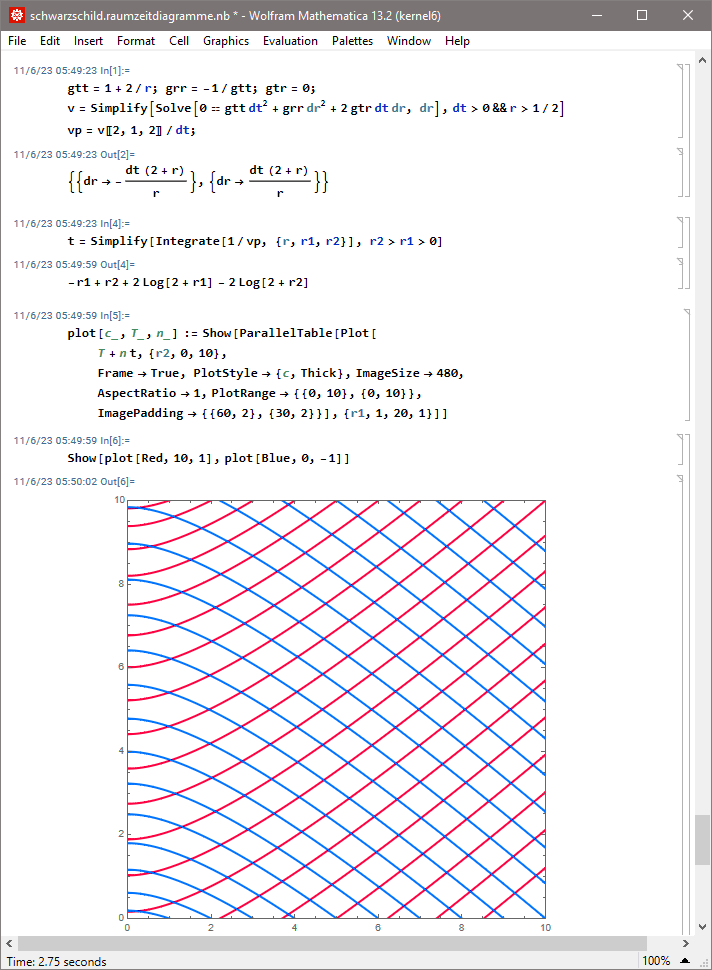This screenshot has height=970, width=712.
Task: Click the vertical scrollbar thumb
Action: click(703, 838)
